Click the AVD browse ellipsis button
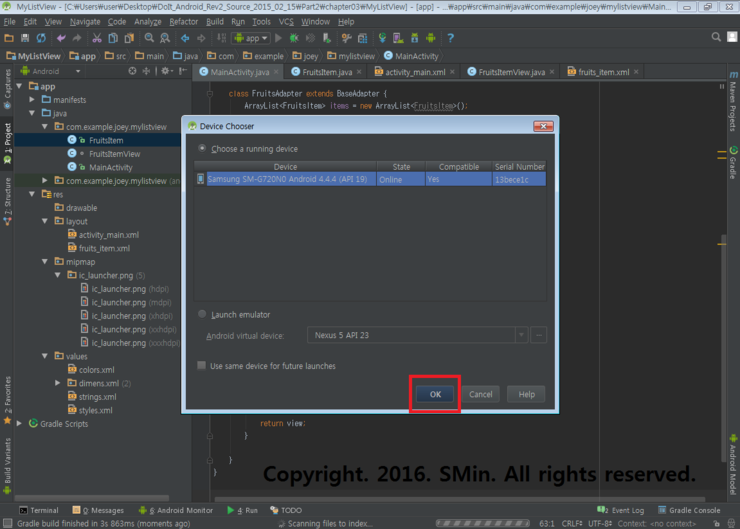The width and height of the screenshot is (740, 529). point(538,335)
